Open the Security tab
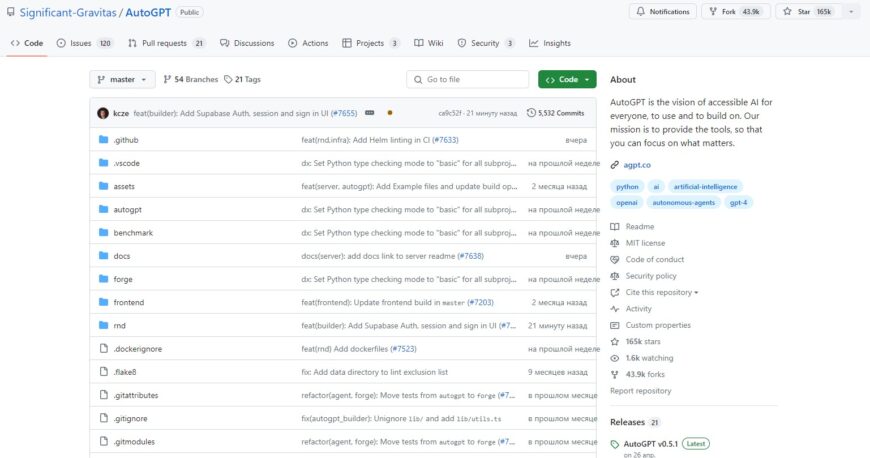870x458 pixels. [x=486, y=43]
